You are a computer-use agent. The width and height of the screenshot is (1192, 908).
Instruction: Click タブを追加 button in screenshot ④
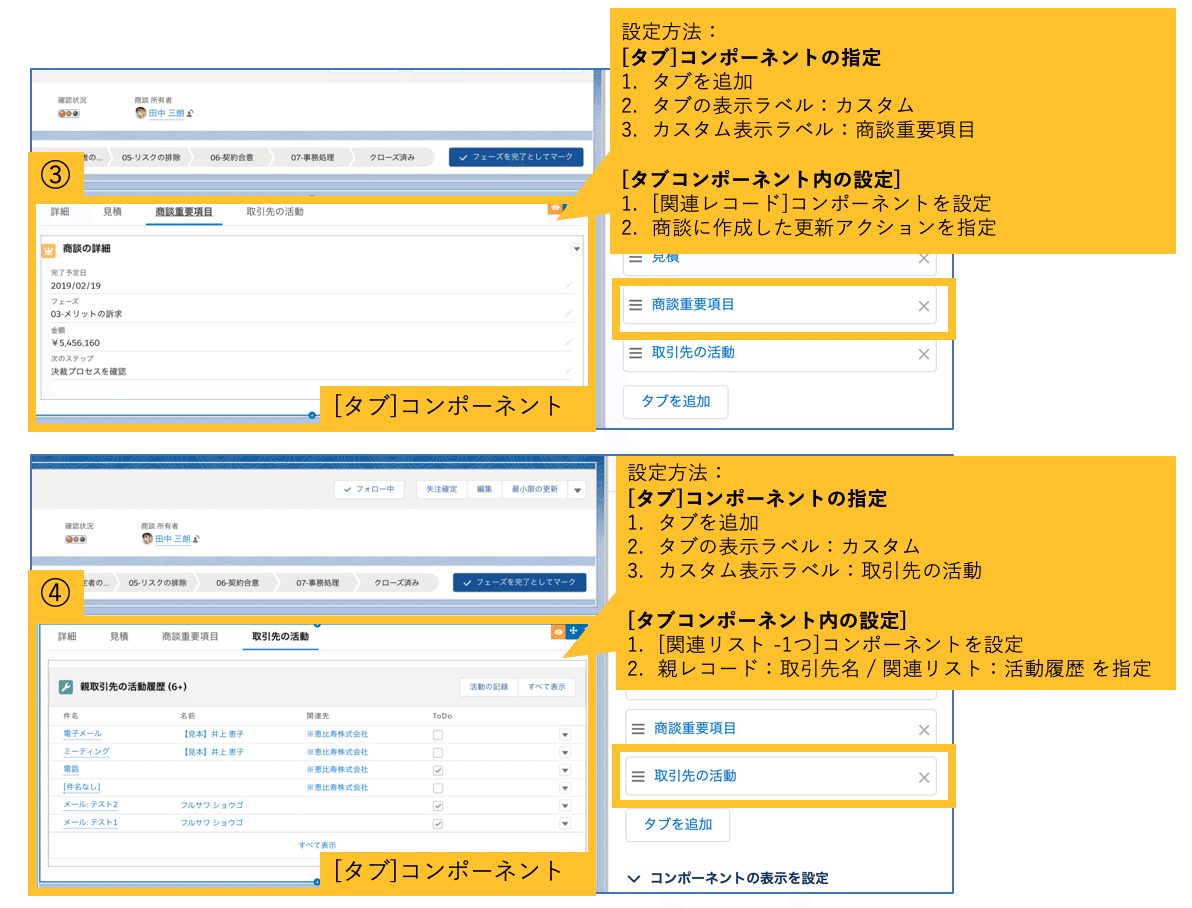click(678, 824)
